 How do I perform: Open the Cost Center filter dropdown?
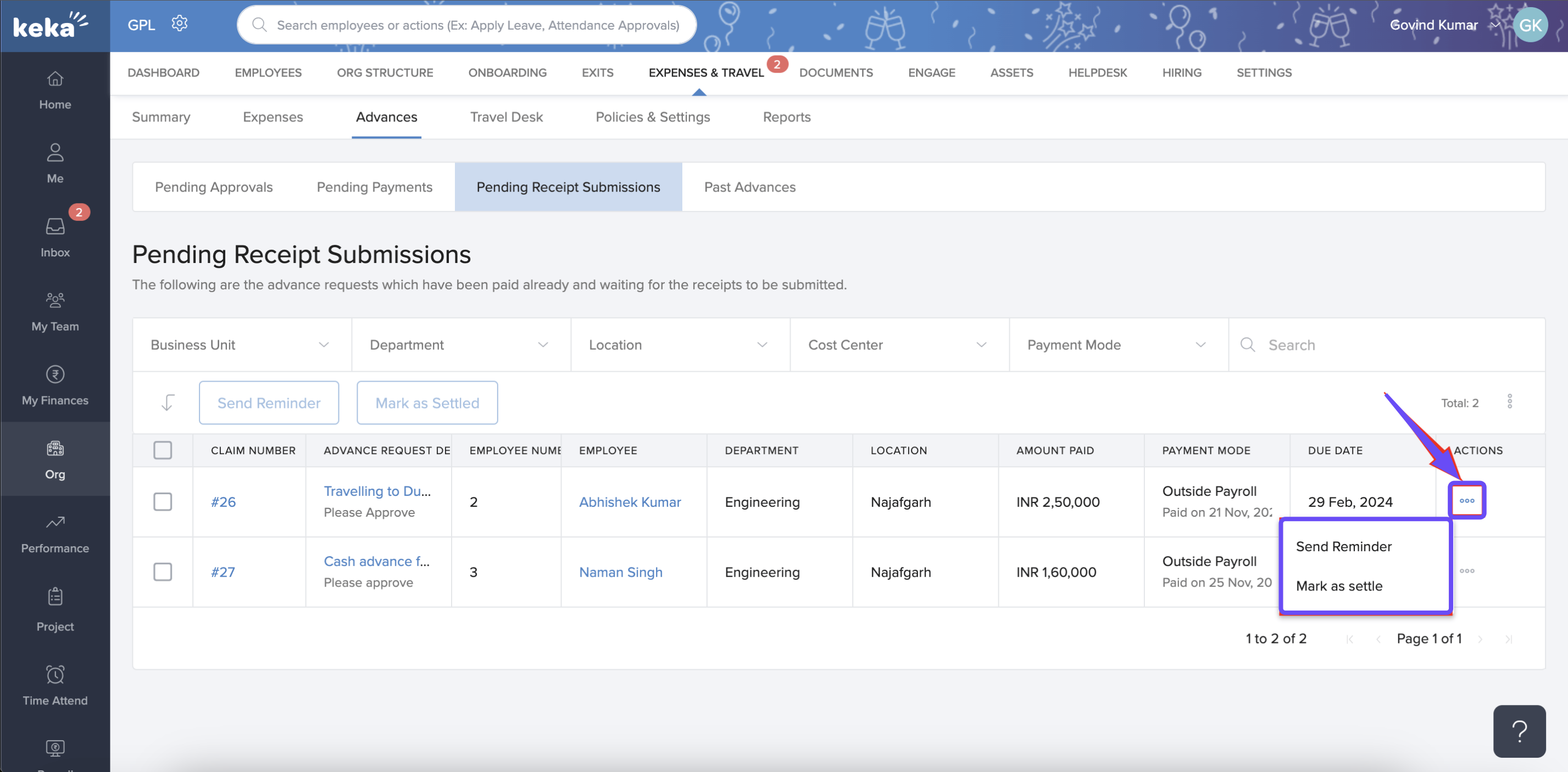898,345
